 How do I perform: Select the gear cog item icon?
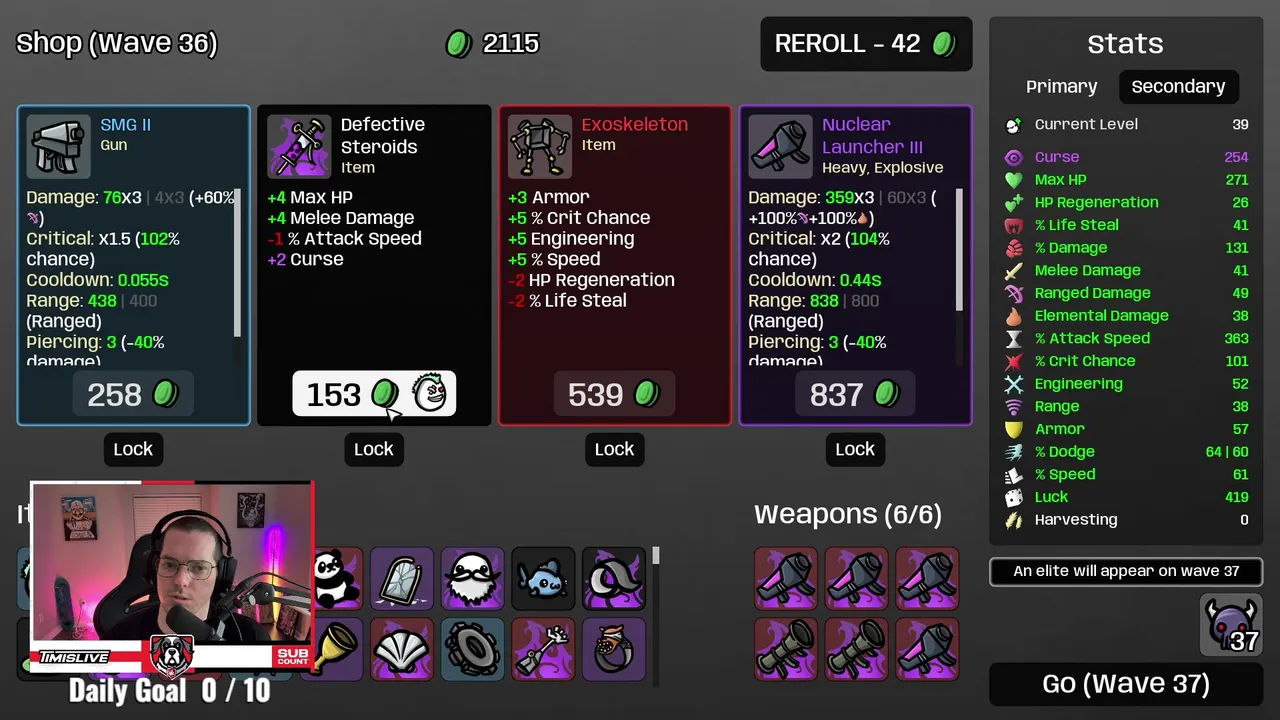click(x=473, y=649)
